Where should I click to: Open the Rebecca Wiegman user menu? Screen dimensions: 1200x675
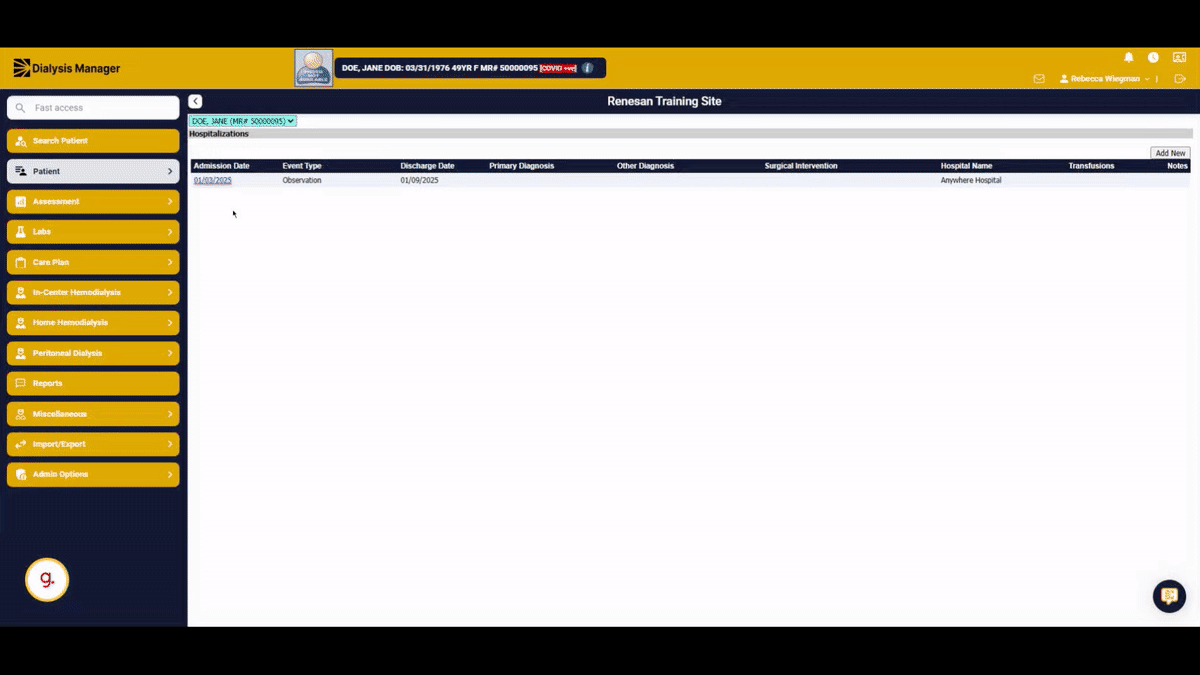(1104, 79)
